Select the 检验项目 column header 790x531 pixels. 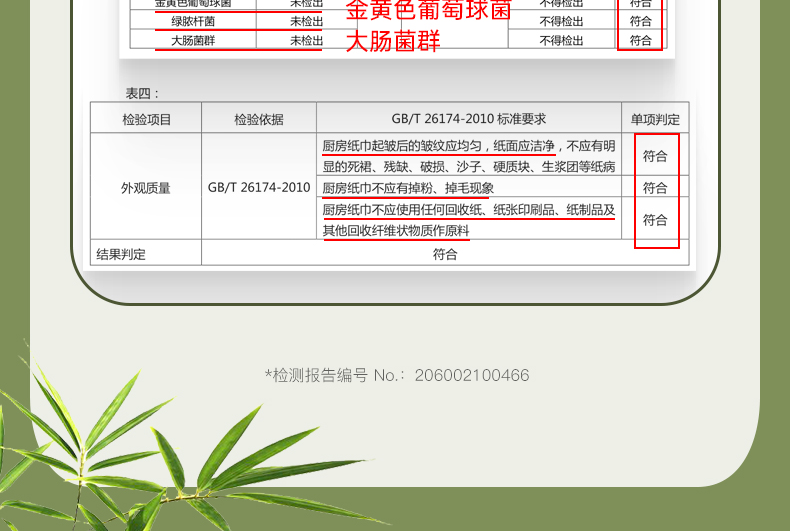pos(146,119)
